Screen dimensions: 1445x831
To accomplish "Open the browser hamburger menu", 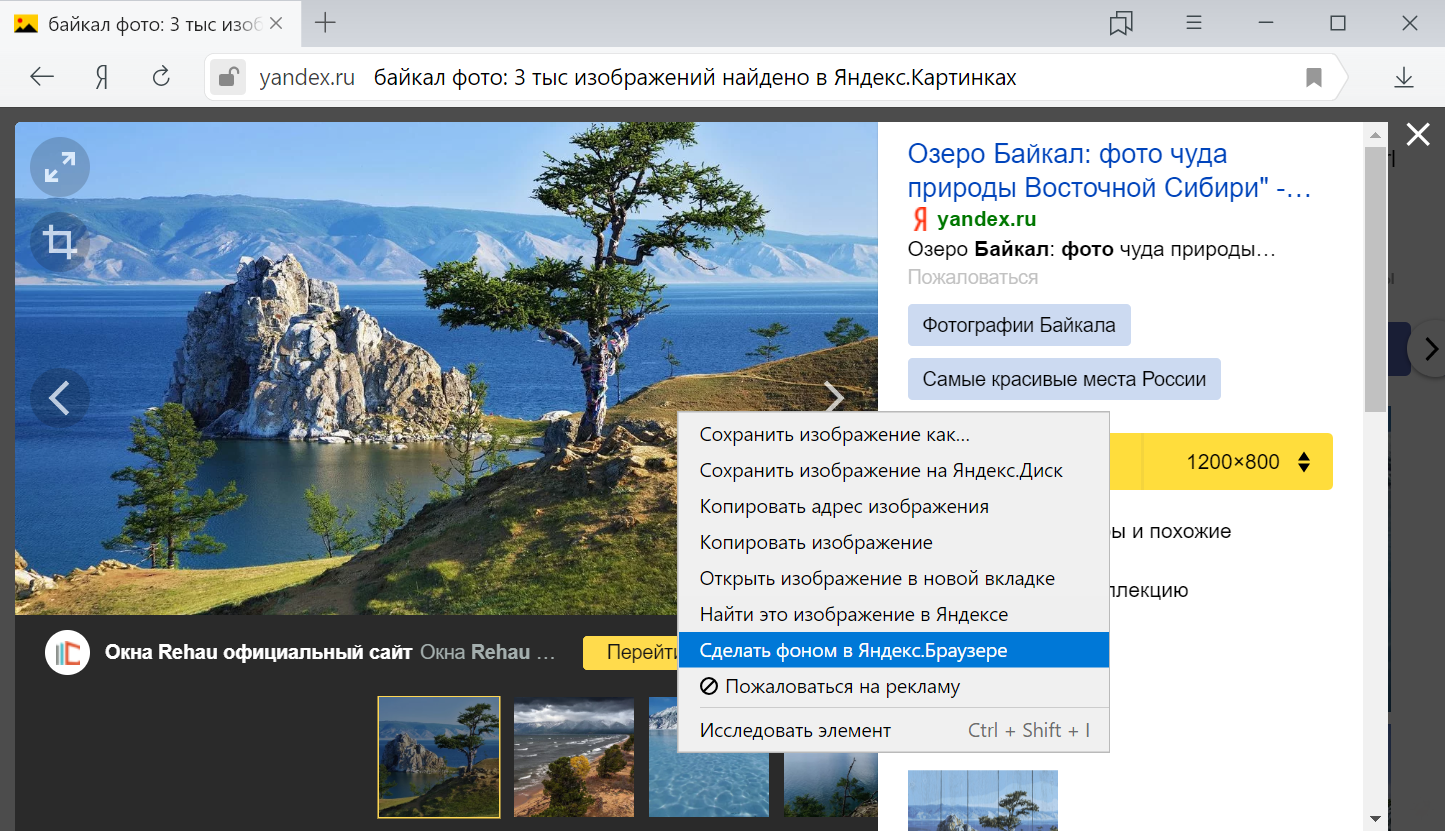I will coord(1194,24).
